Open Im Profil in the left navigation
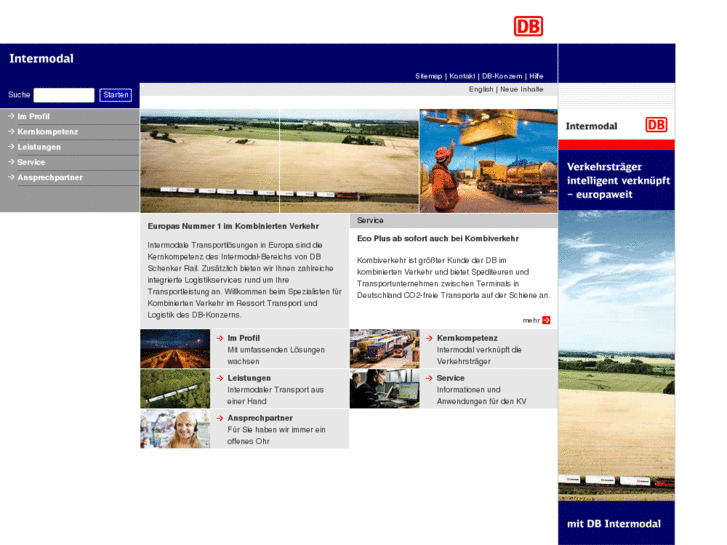The image size is (727, 545). (33, 116)
